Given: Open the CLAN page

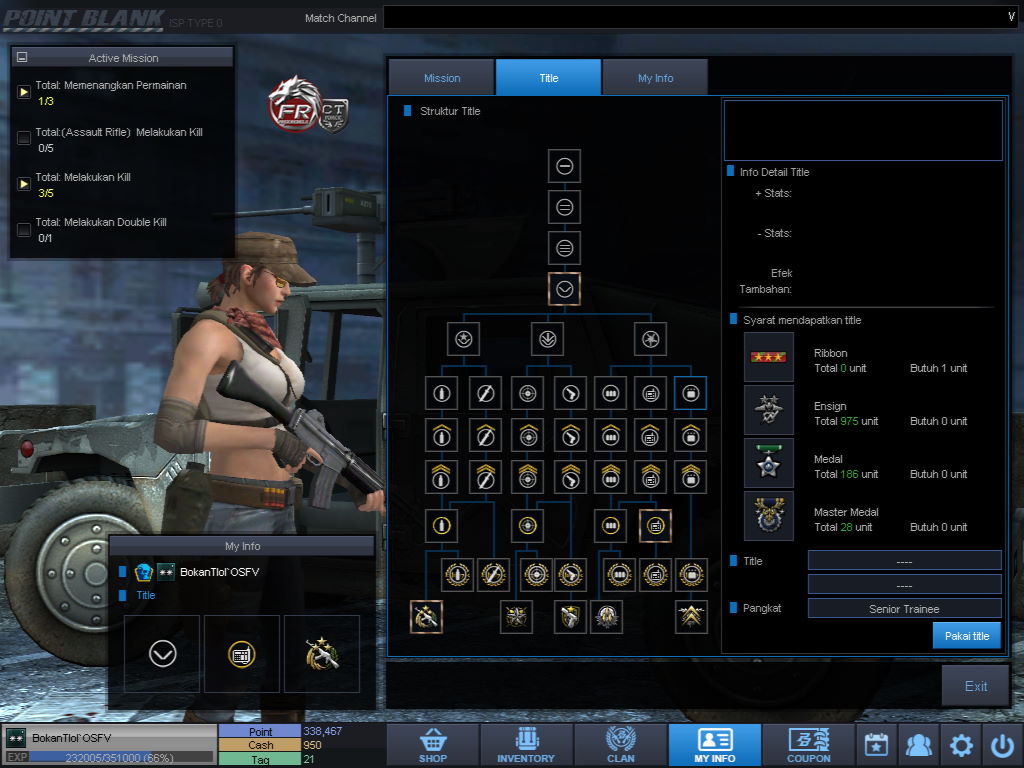Looking at the screenshot, I should tap(620, 745).
